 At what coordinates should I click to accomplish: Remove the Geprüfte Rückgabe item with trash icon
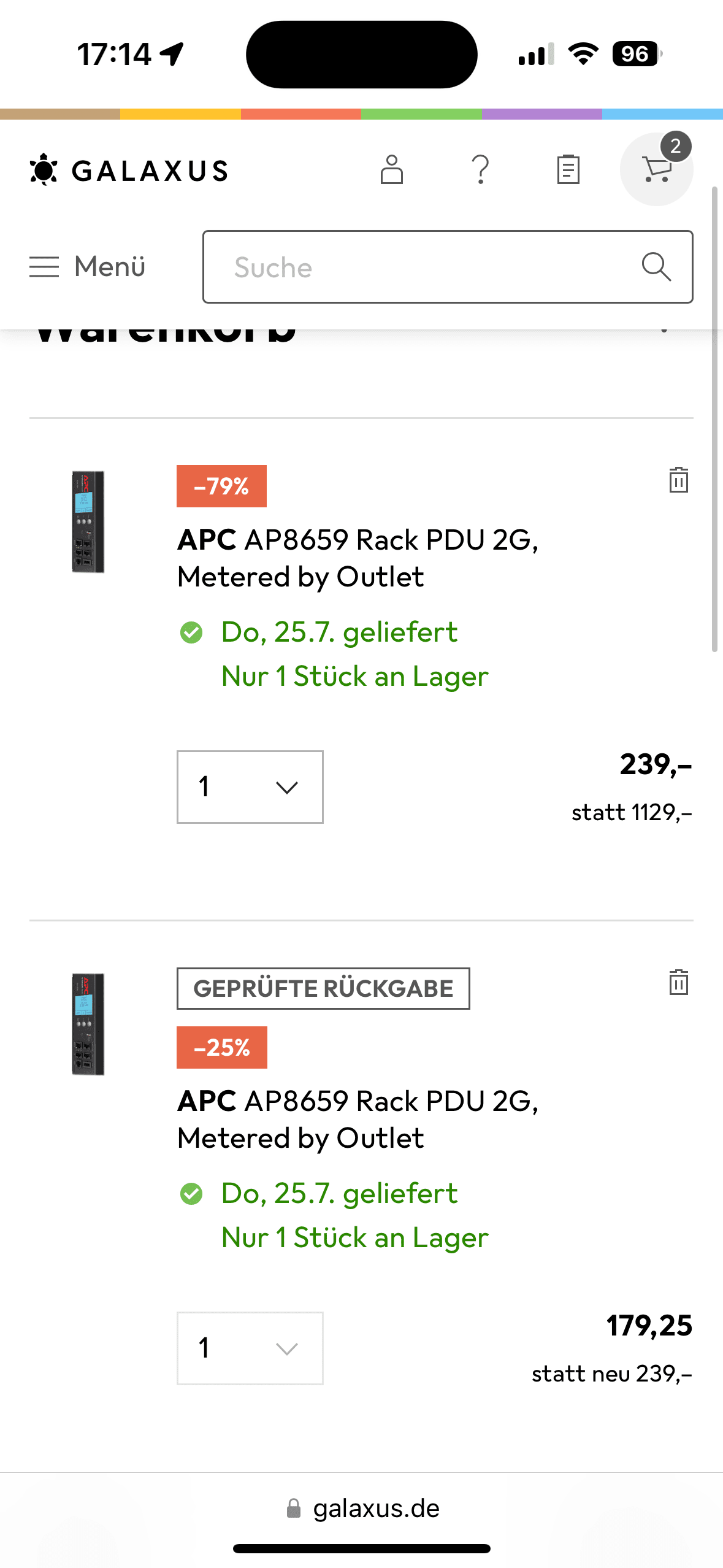[x=678, y=982]
